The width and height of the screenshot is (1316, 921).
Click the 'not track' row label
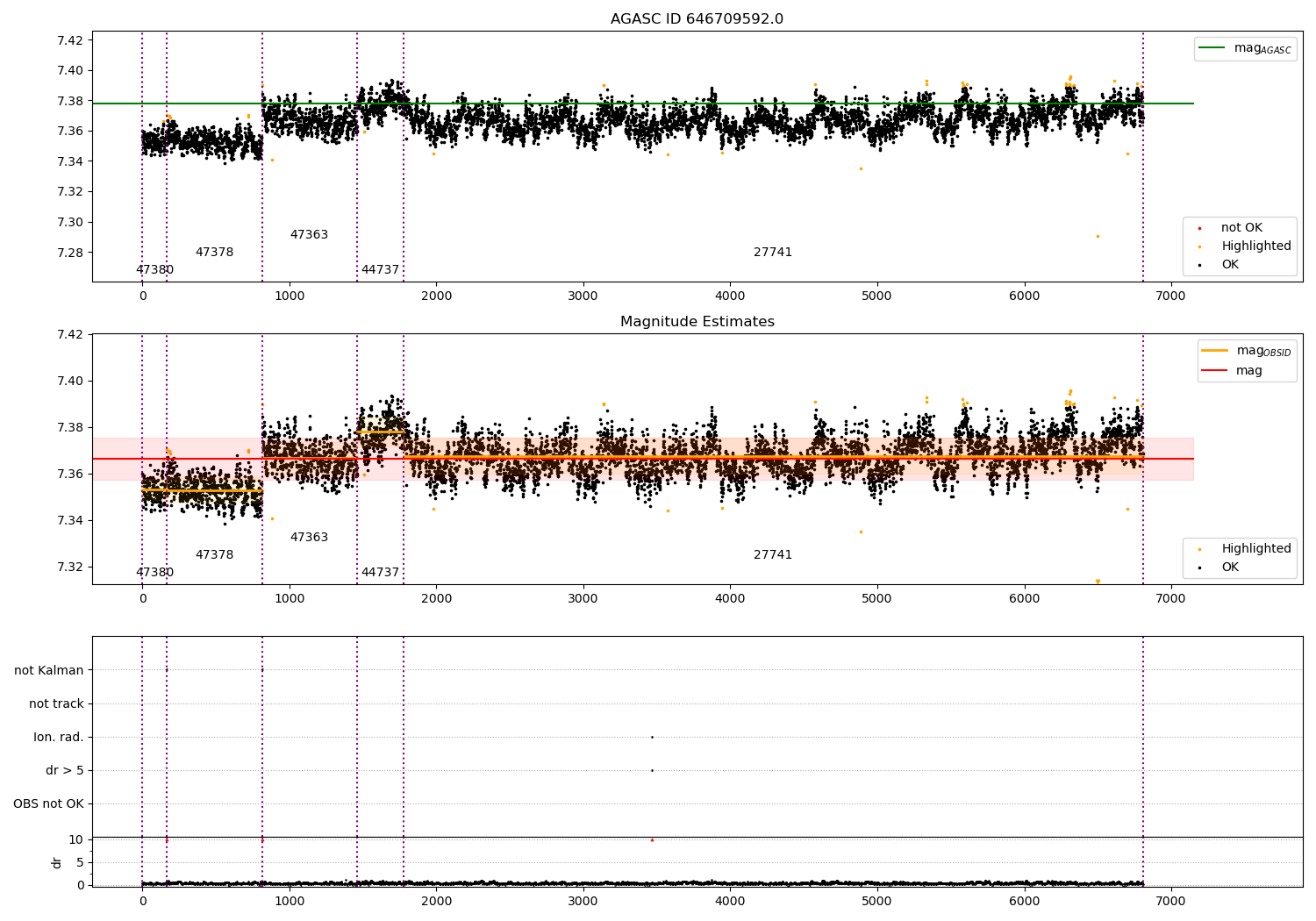point(56,704)
